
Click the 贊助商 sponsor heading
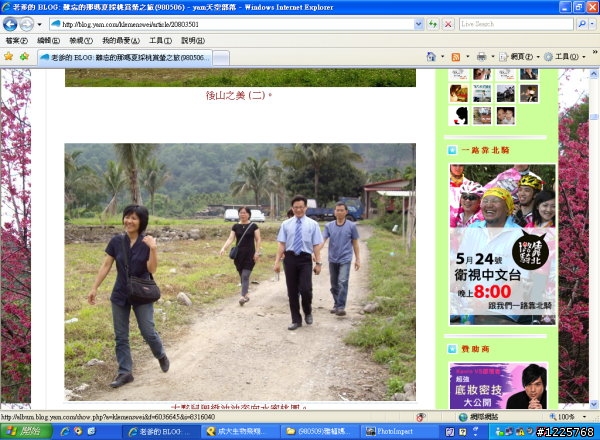point(475,349)
